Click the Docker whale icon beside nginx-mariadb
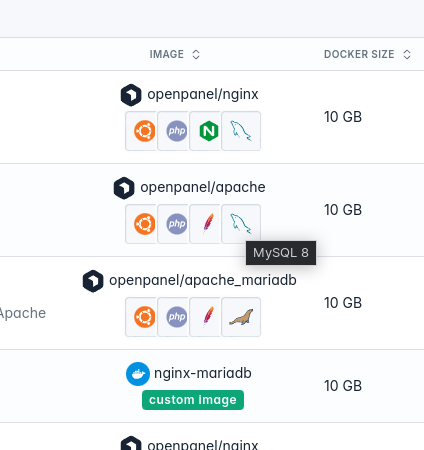The height and width of the screenshot is (450, 424). (138, 374)
